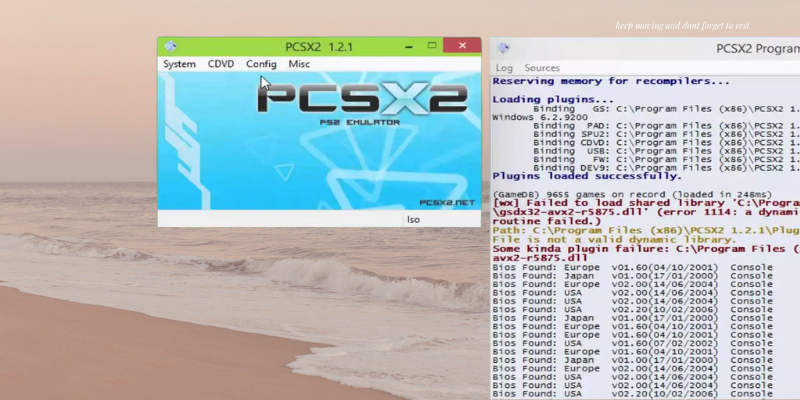
Task: Click the 'Binding FW' log line
Action: 666,159
